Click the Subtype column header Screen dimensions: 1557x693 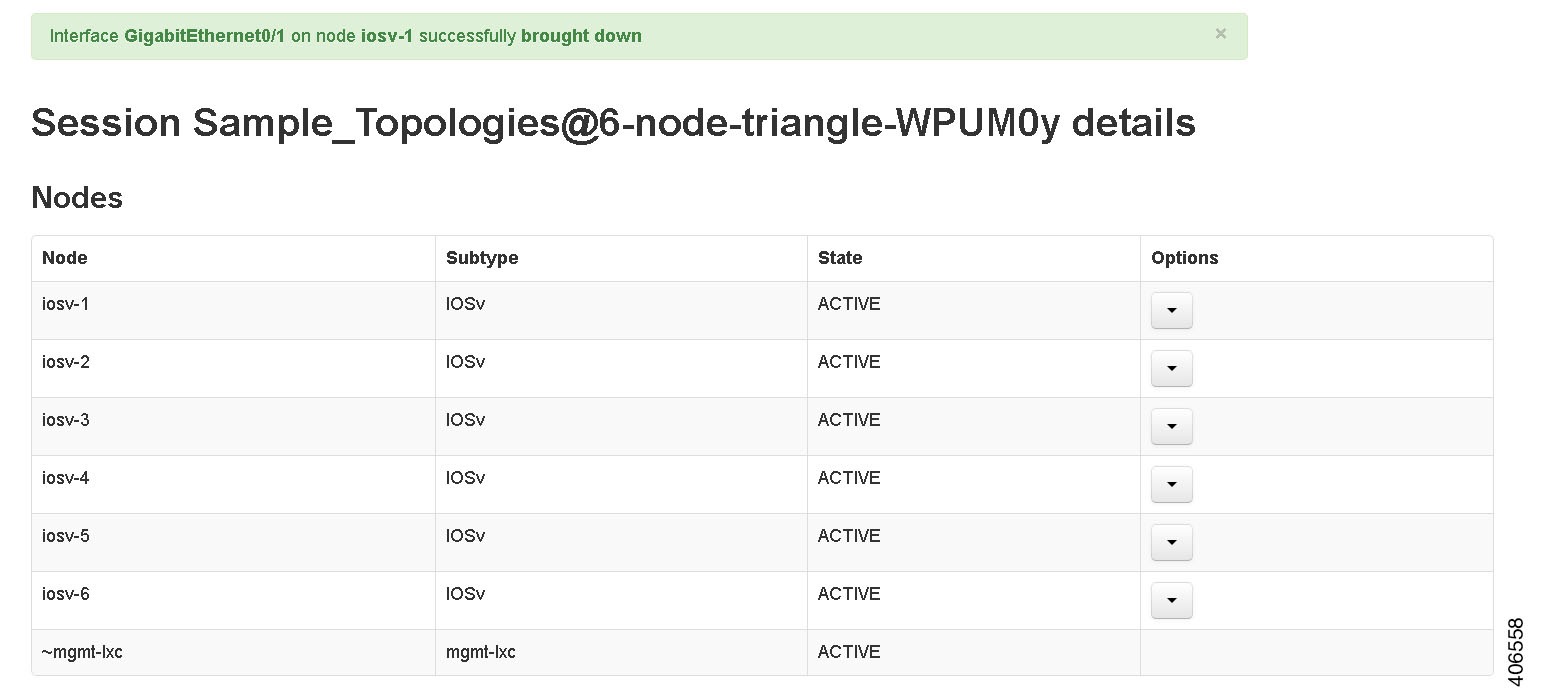[482, 258]
